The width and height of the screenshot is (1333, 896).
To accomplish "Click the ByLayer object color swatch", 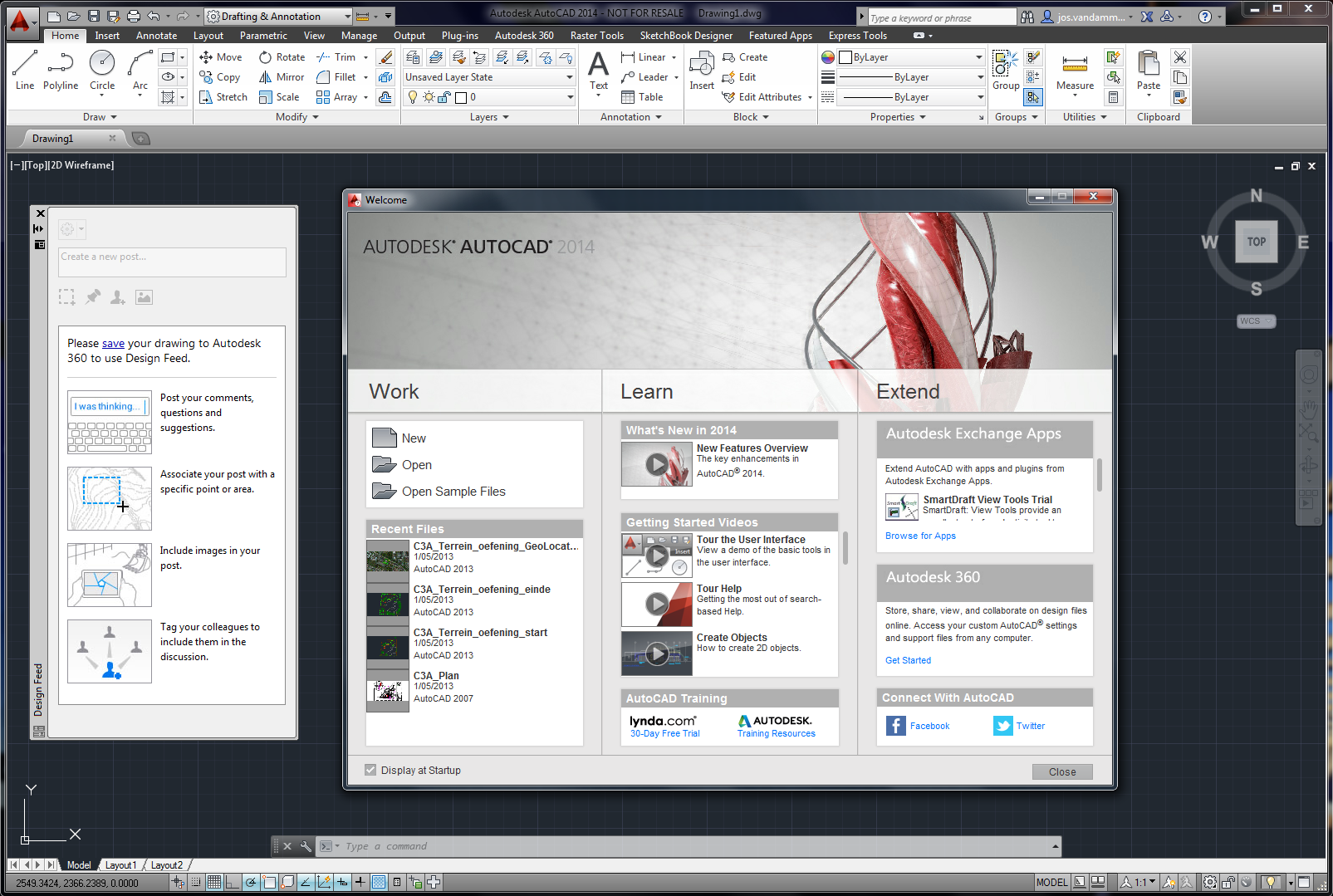I will 845,57.
